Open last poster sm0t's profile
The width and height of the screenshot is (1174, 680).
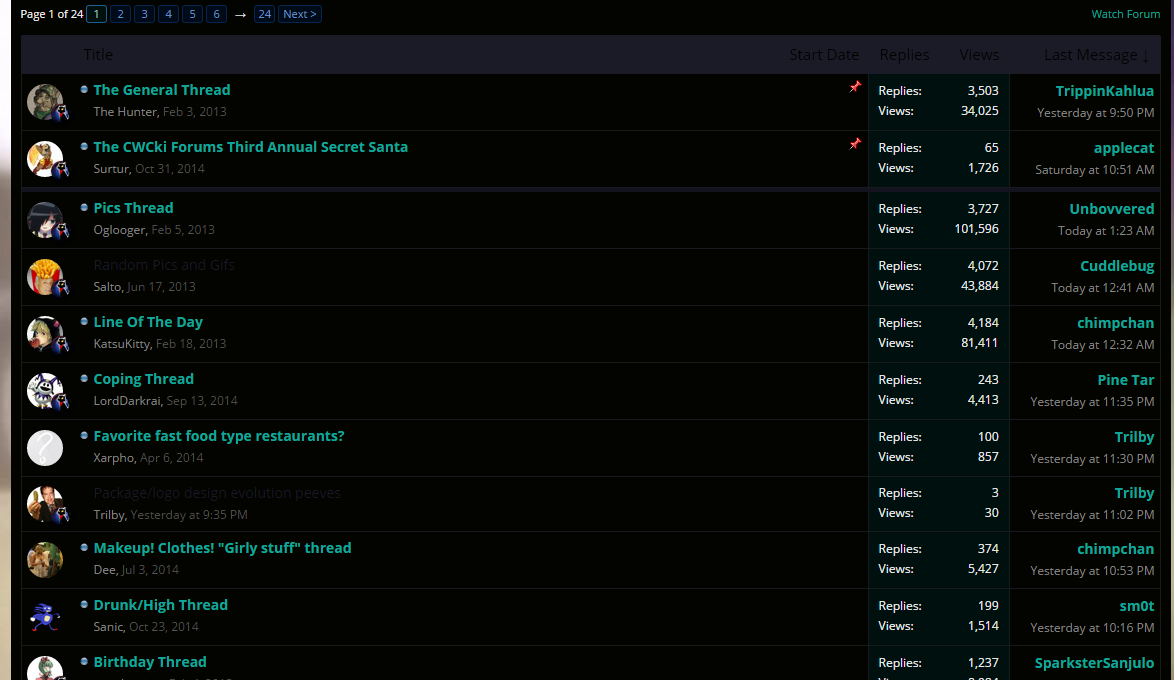(x=1137, y=607)
